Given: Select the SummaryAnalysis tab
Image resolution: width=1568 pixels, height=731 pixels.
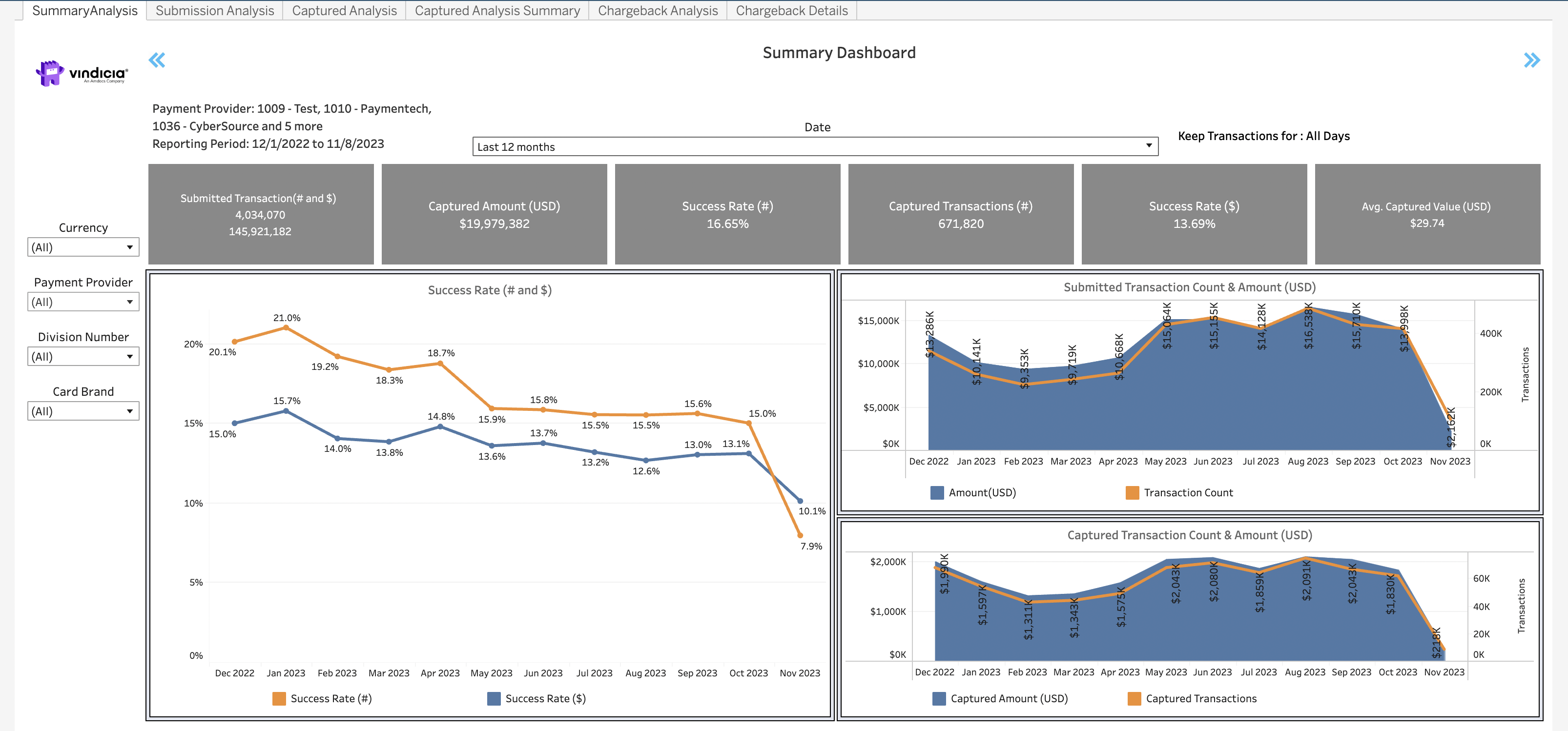Looking at the screenshot, I should (x=84, y=10).
